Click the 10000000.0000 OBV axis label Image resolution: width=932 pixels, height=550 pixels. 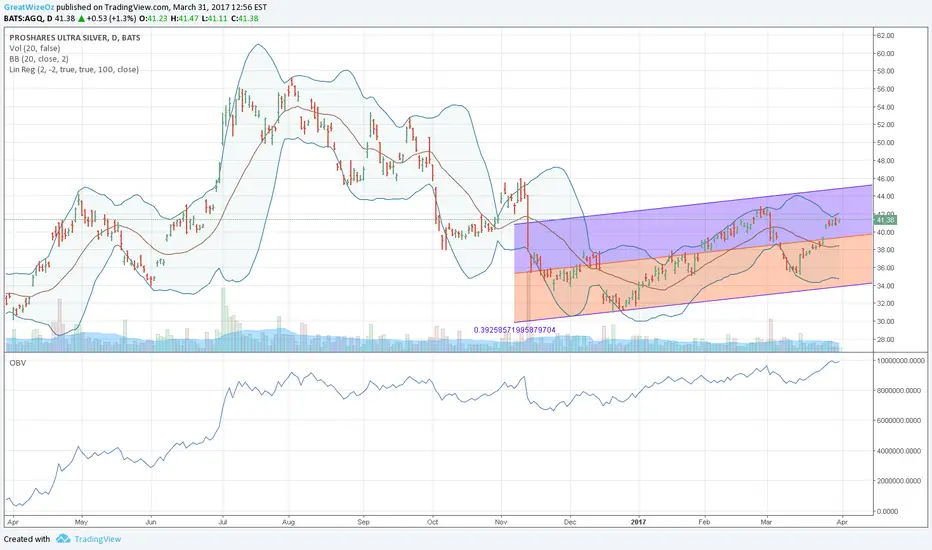(900, 360)
